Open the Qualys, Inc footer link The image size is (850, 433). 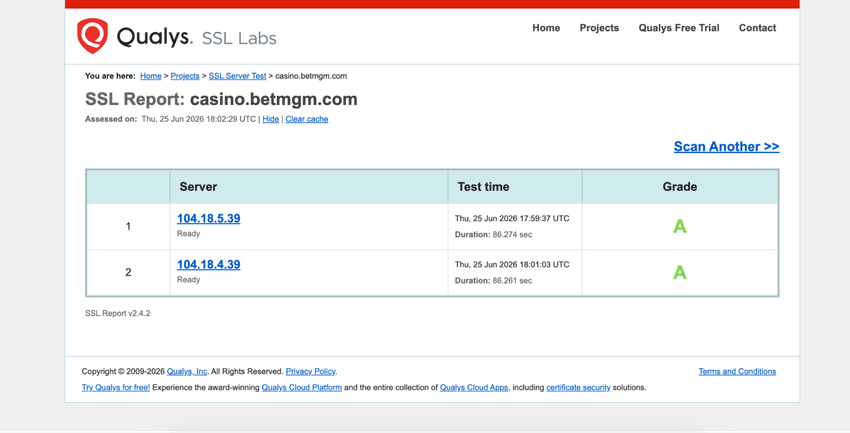(187, 371)
